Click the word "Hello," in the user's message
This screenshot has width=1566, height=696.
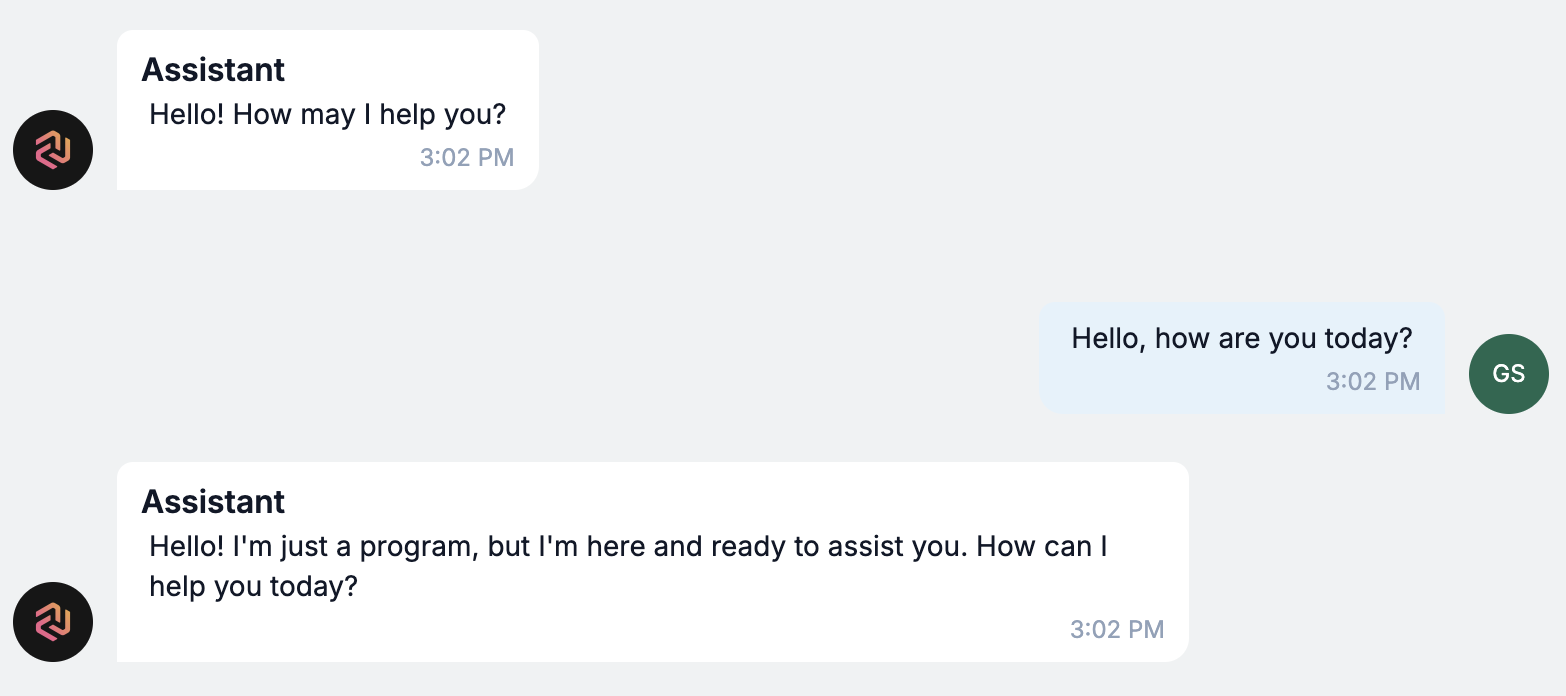coord(1109,339)
